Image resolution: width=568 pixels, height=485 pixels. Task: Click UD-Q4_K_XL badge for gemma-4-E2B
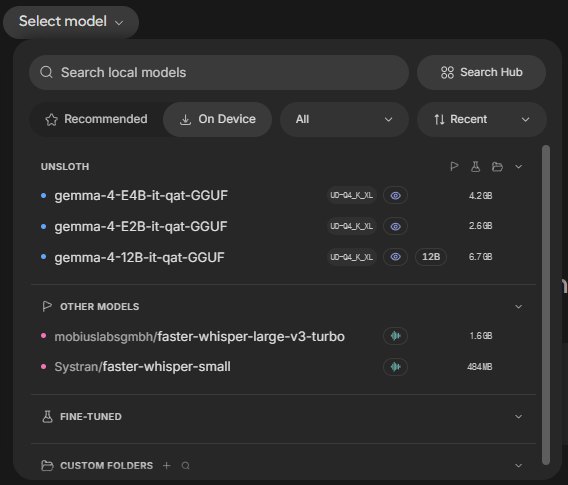(351, 226)
